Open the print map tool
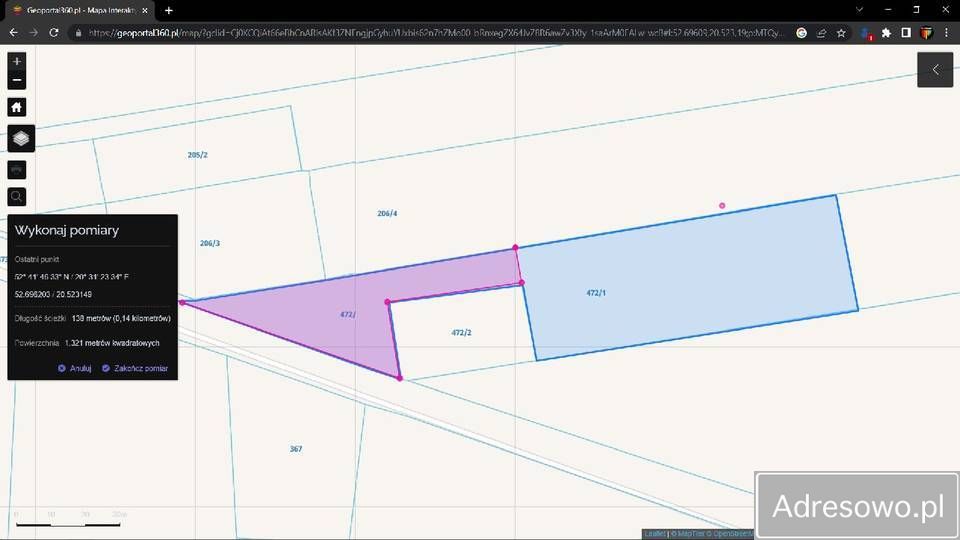Image resolution: width=960 pixels, height=540 pixels. [x=17, y=169]
